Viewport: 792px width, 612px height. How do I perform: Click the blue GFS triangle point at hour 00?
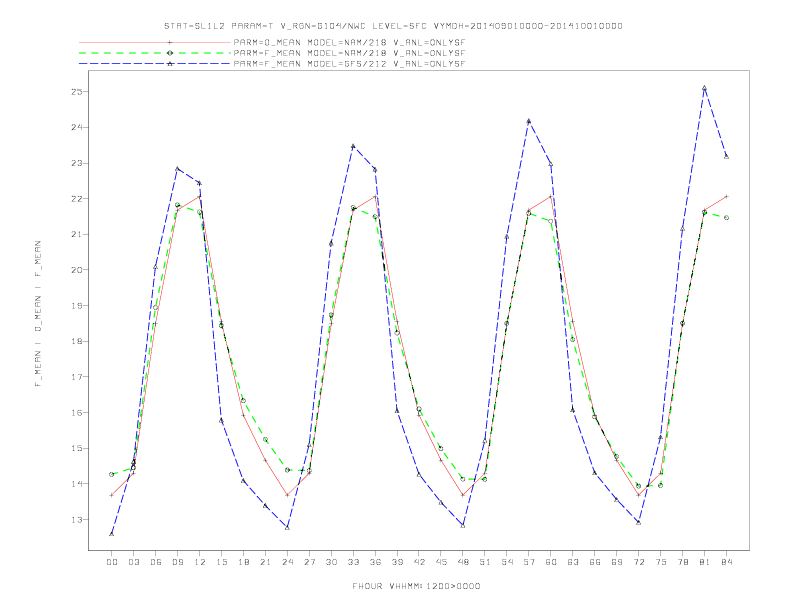112,534
